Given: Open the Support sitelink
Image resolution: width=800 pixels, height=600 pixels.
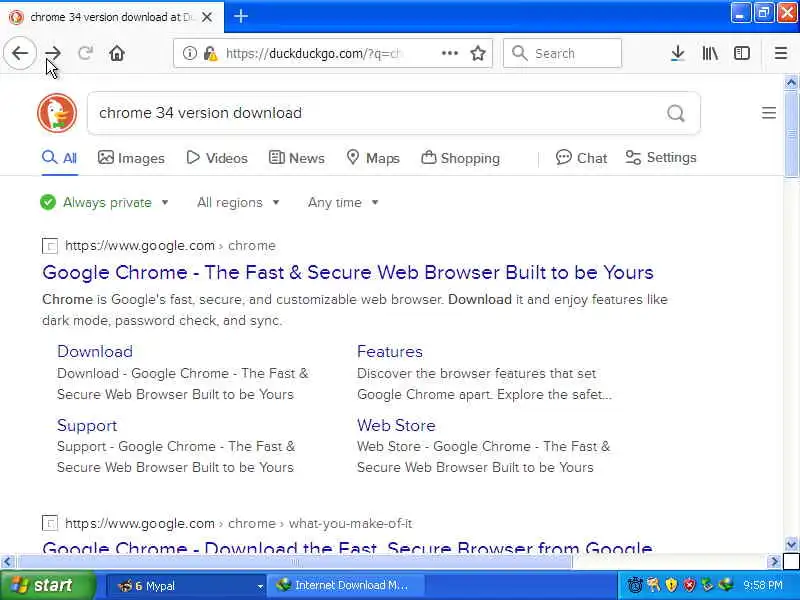Looking at the screenshot, I should pyautogui.click(x=87, y=426).
